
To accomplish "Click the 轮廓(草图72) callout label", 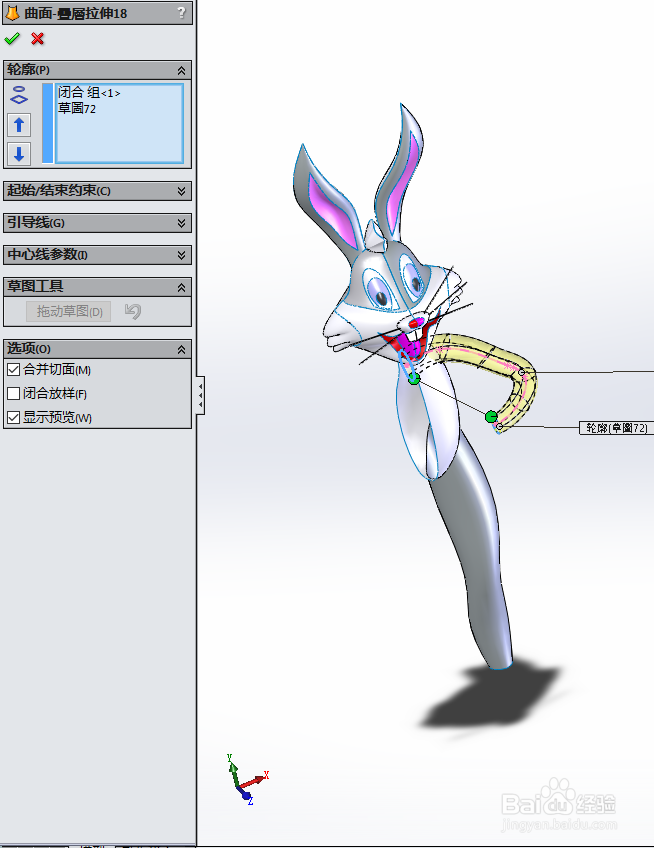I will pos(616,428).
